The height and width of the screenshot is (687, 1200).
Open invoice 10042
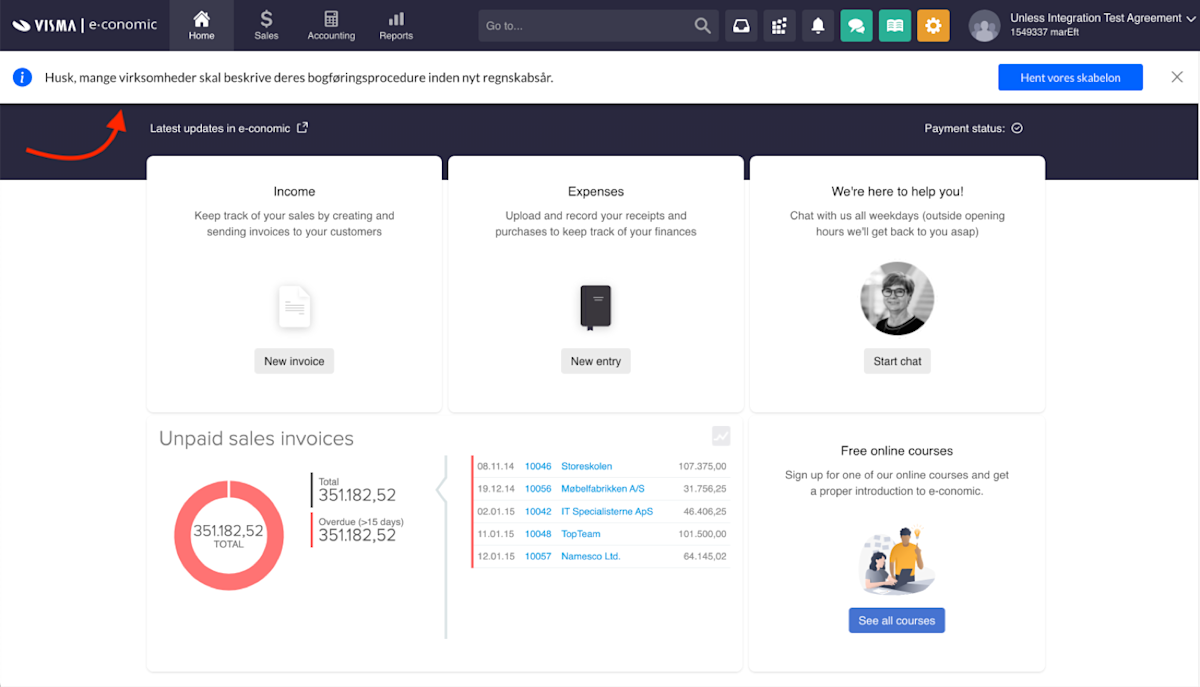(x=538, y=511)
